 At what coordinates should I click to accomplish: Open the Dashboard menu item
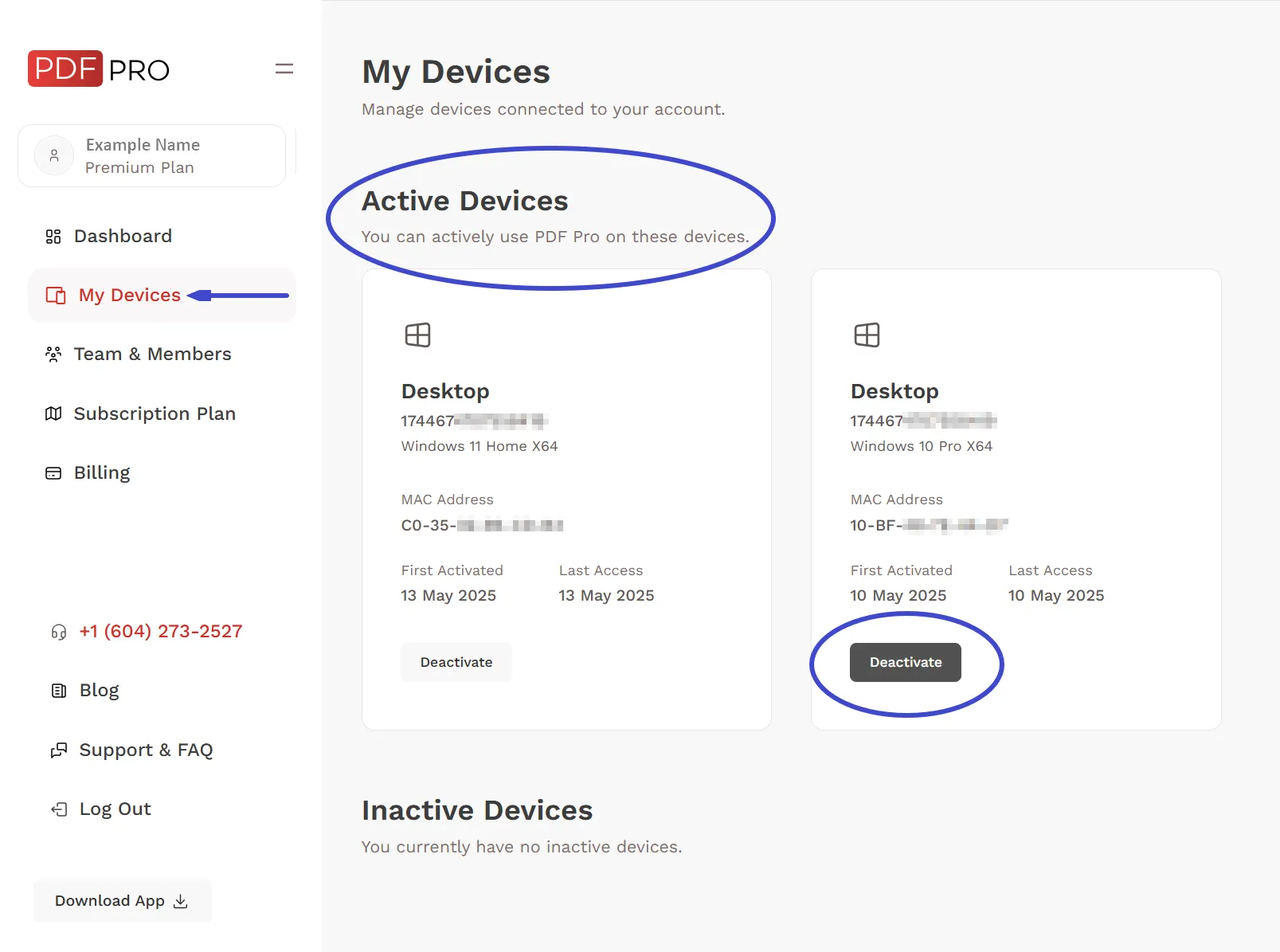162,237
